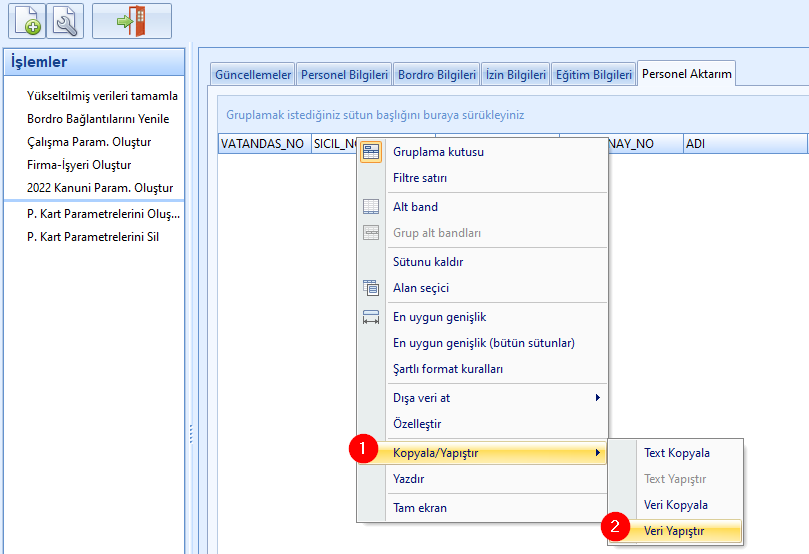This screenshot has width=809, height=554.
Task: Toggle the Gruplama kutusu icon
Action: [x=371, y=152]
